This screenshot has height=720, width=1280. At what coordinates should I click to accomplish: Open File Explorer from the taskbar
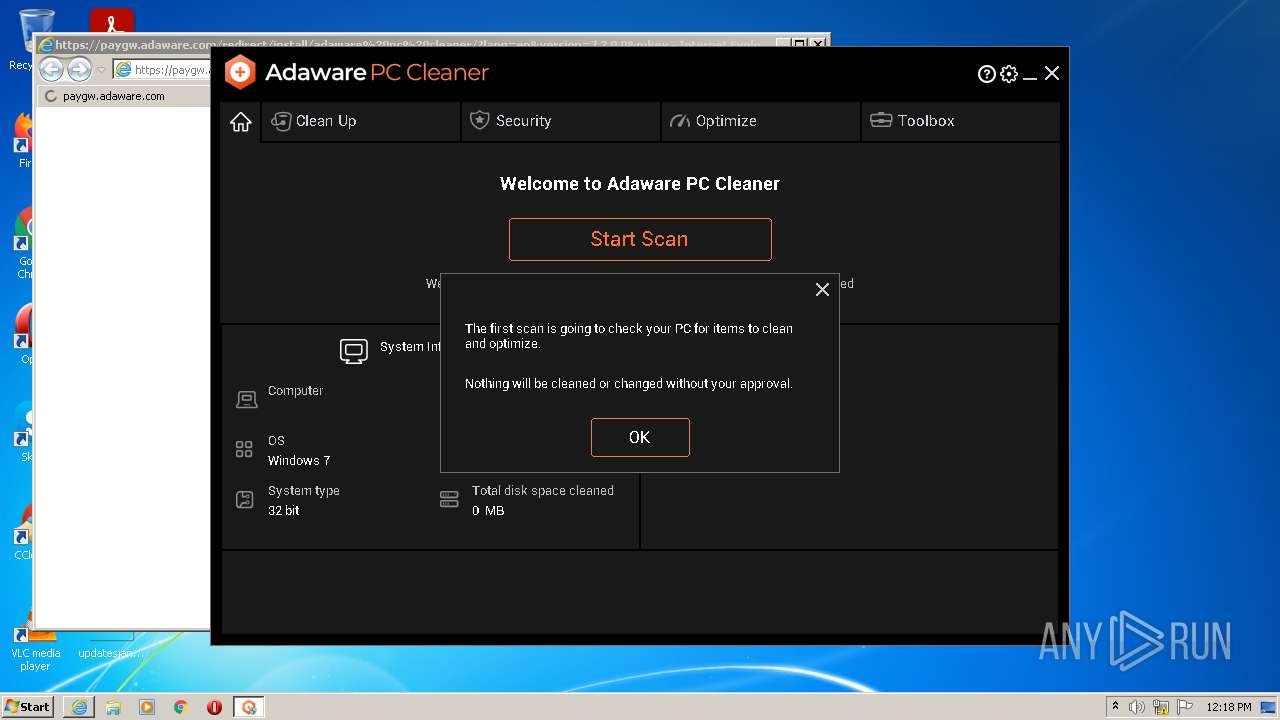[113, 707]
